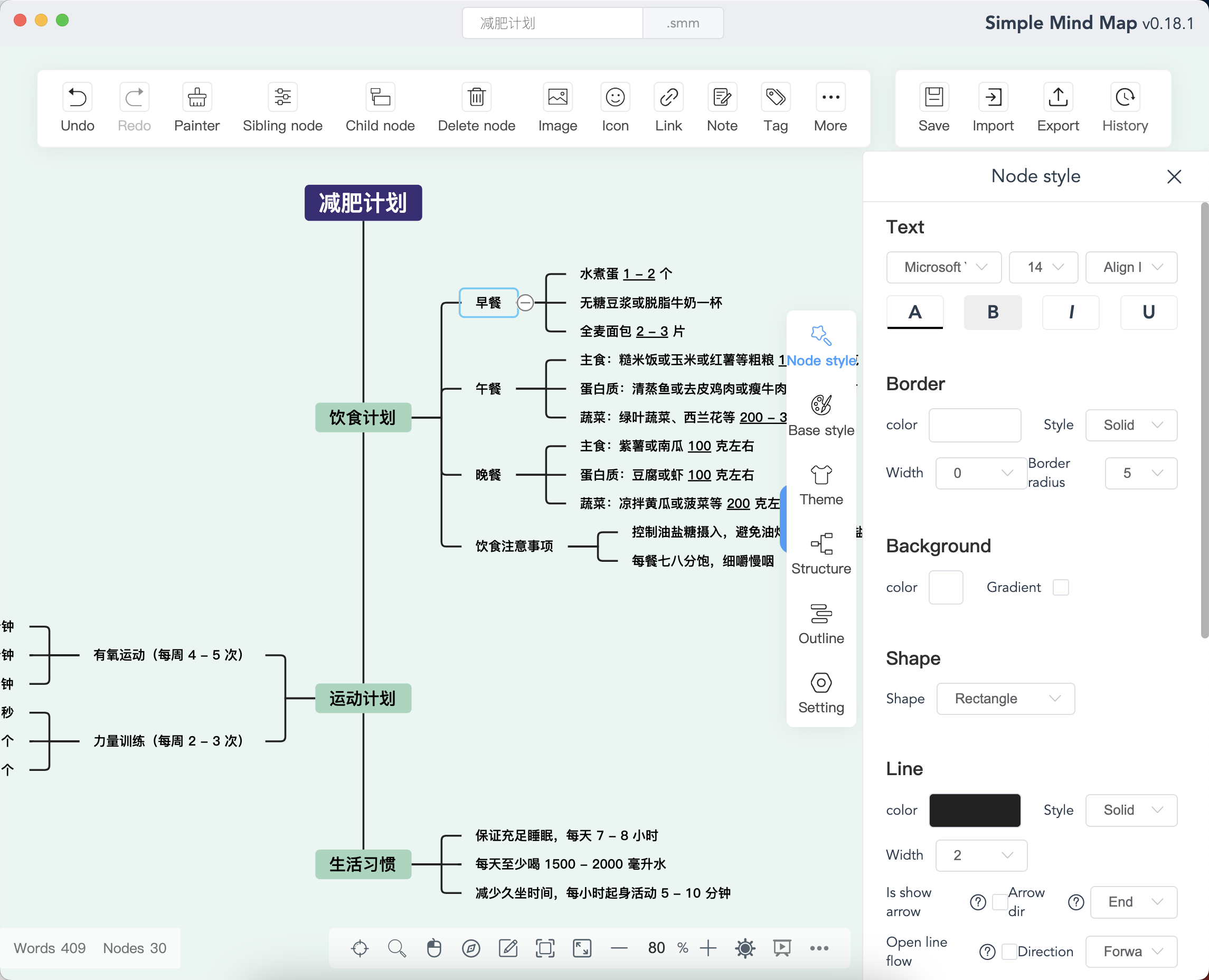Insert a Child node
This screenshot has height=980, width=1209.
pyautogui.click(x=379, y=107)
